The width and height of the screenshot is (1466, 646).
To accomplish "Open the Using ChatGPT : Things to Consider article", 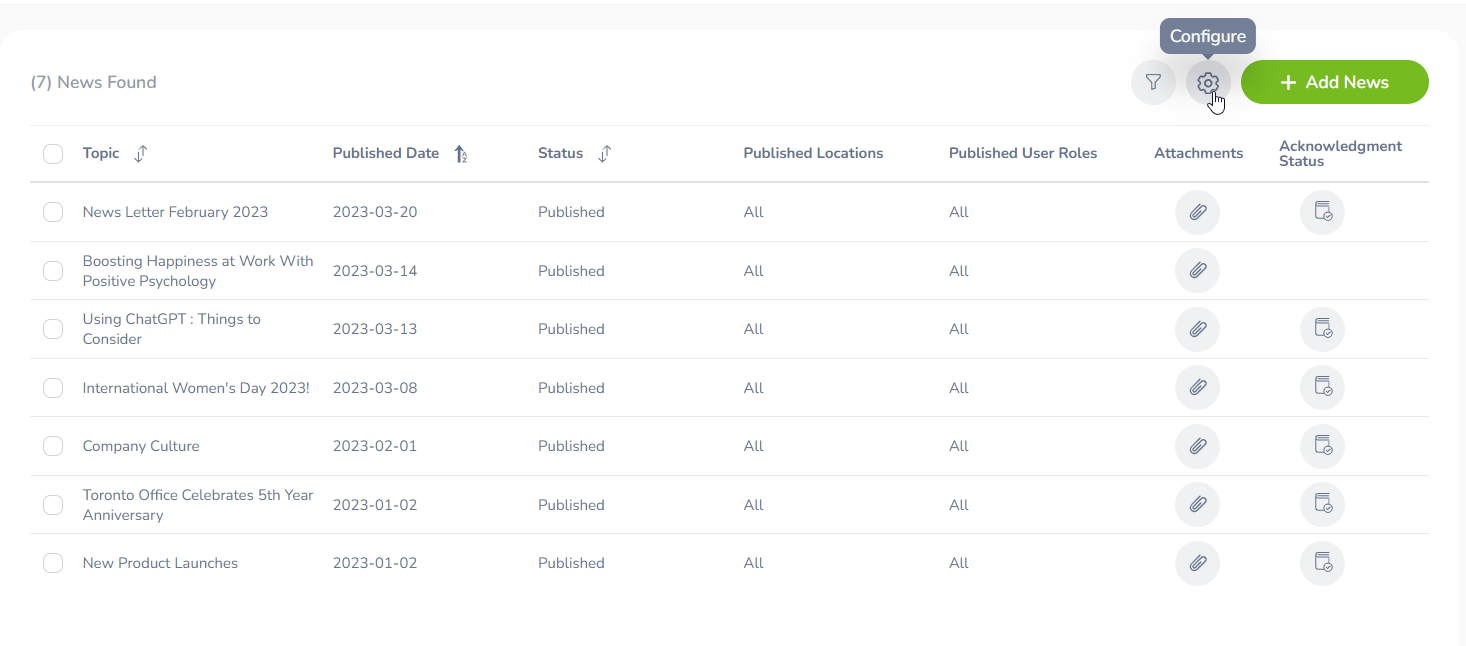I will click(171, 329).
